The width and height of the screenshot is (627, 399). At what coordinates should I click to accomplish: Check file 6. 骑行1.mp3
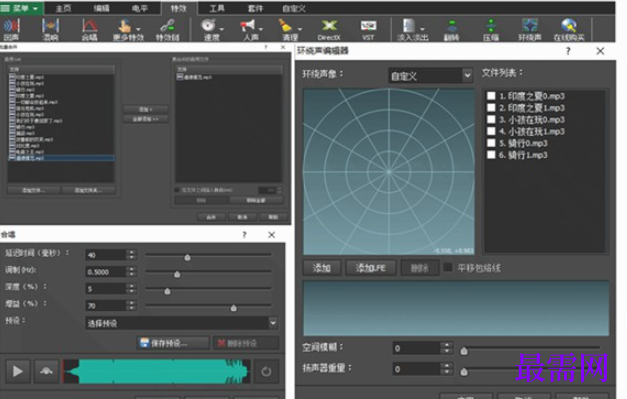491,155
